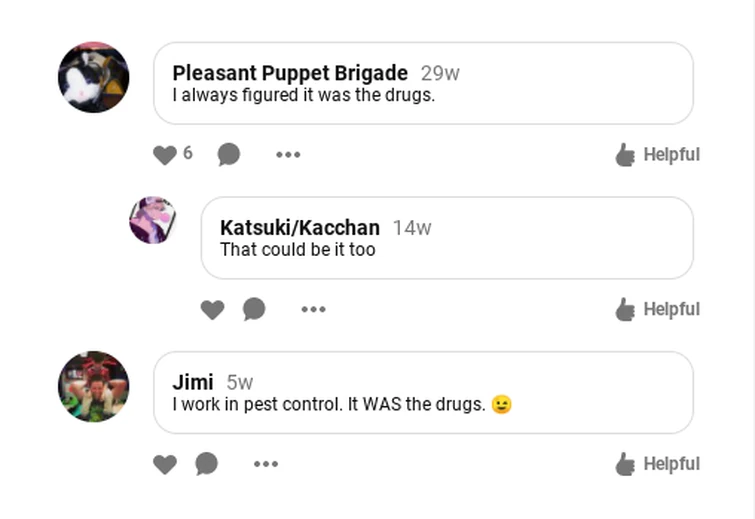The width and height of the screenshot is (755, 519).
Task: Open Jimi's profile avatar
Action: [93, 387]
